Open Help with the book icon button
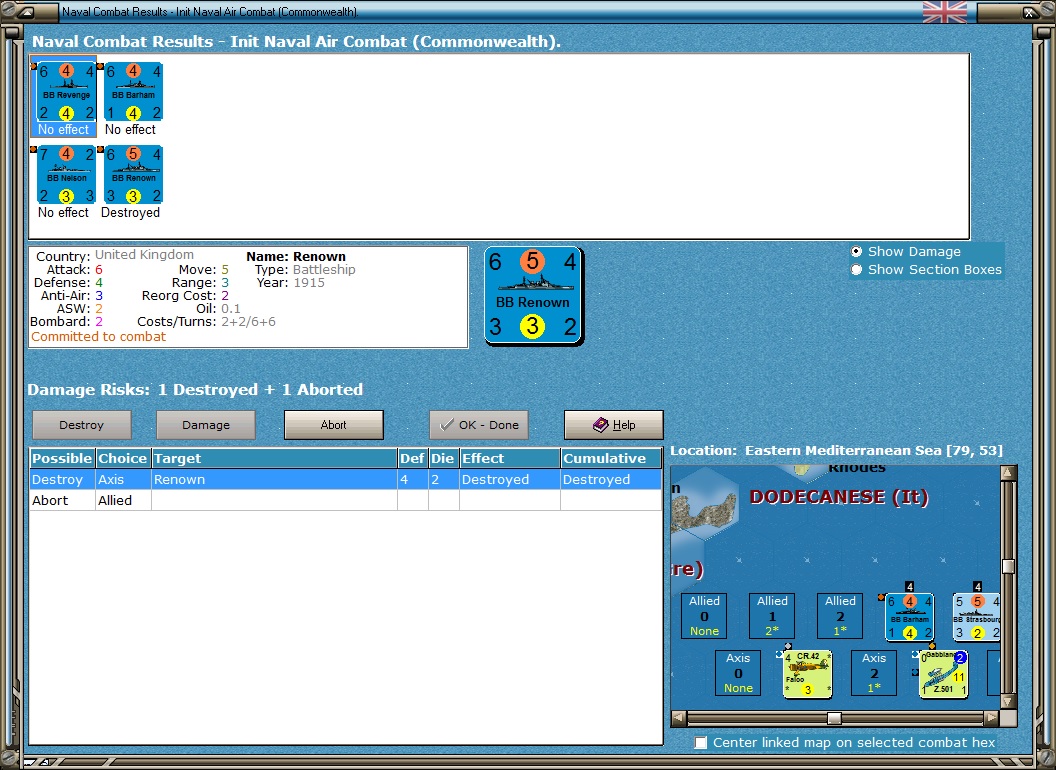The image size is (1056, 770). (614, 425)
